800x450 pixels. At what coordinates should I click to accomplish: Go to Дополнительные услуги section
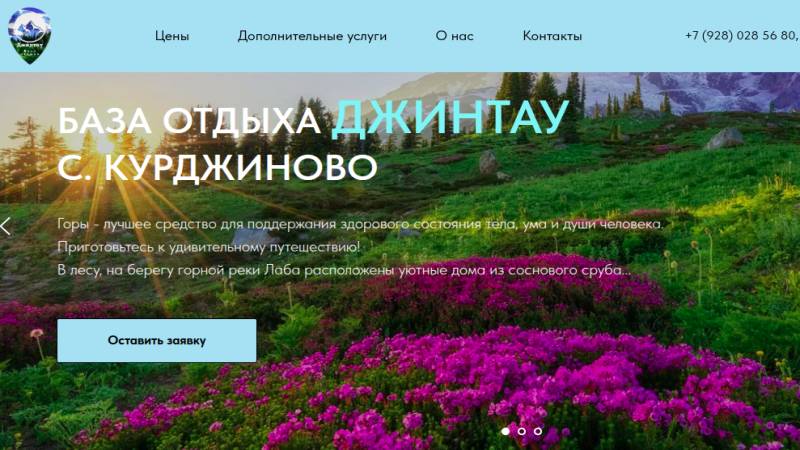pos(312,36)
